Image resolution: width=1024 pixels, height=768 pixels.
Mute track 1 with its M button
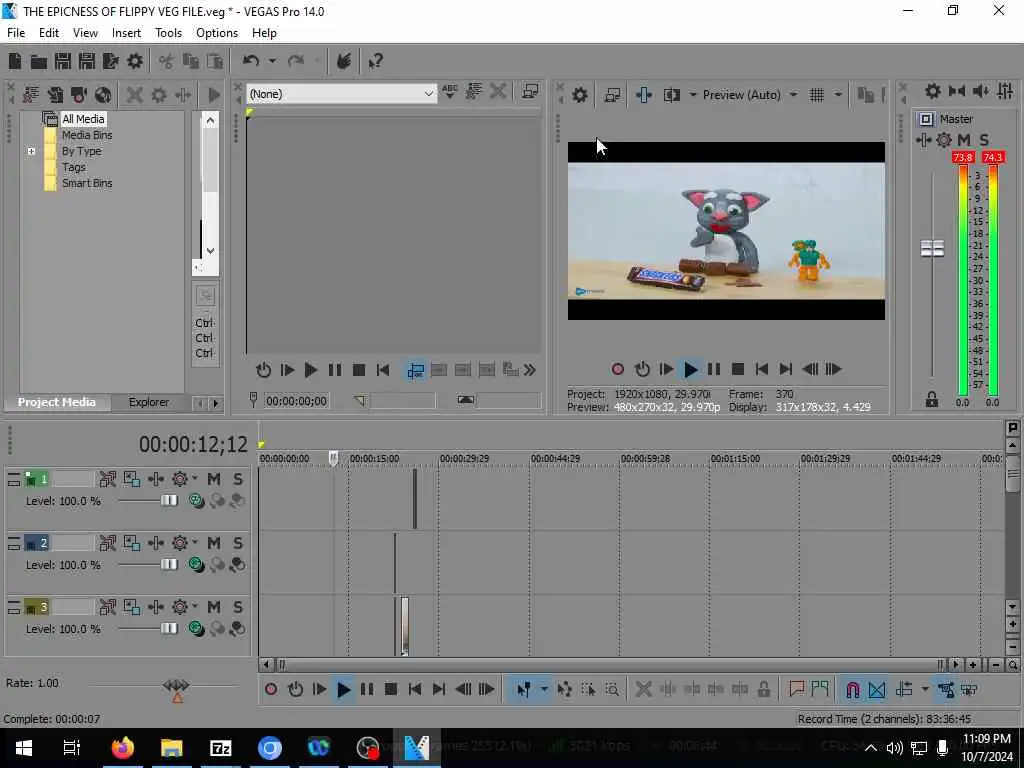coord(214,479)
